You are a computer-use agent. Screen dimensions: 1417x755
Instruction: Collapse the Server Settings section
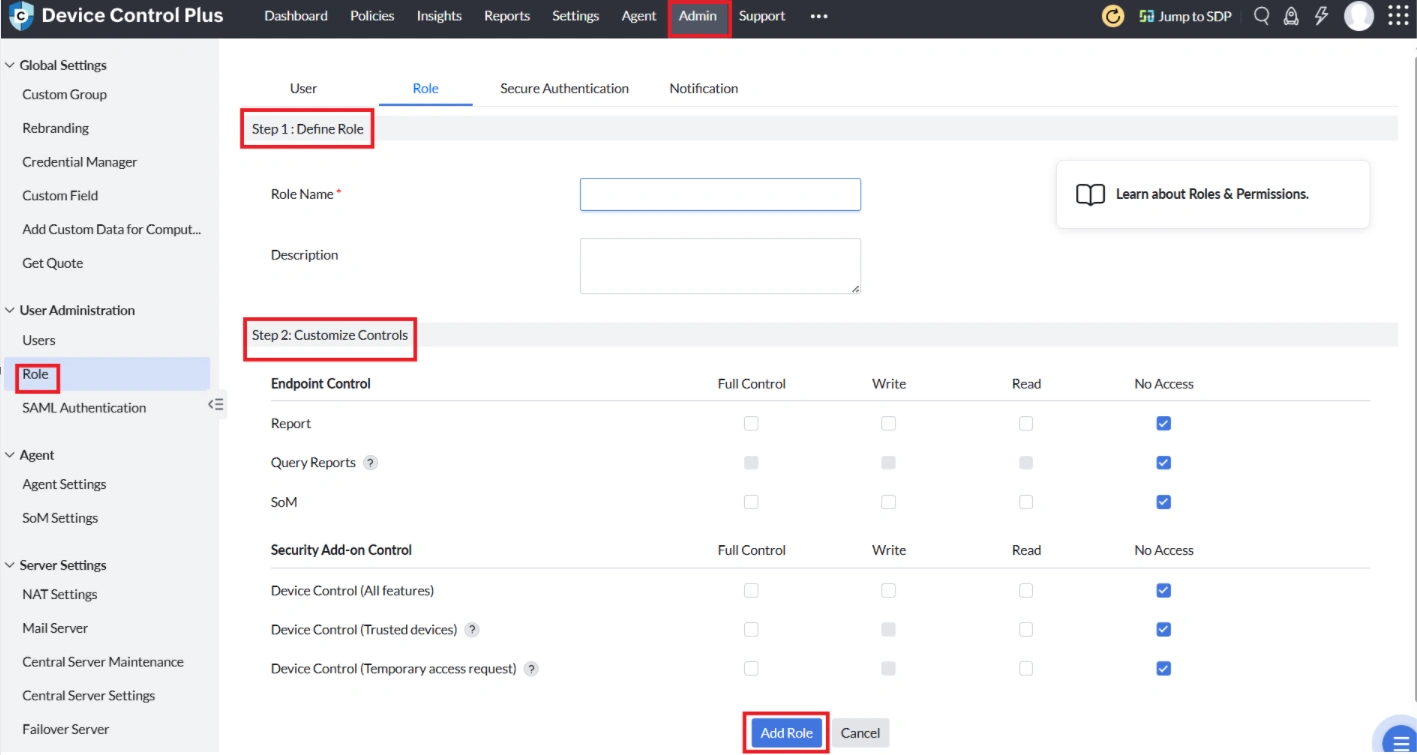click(x=10, y=565)
